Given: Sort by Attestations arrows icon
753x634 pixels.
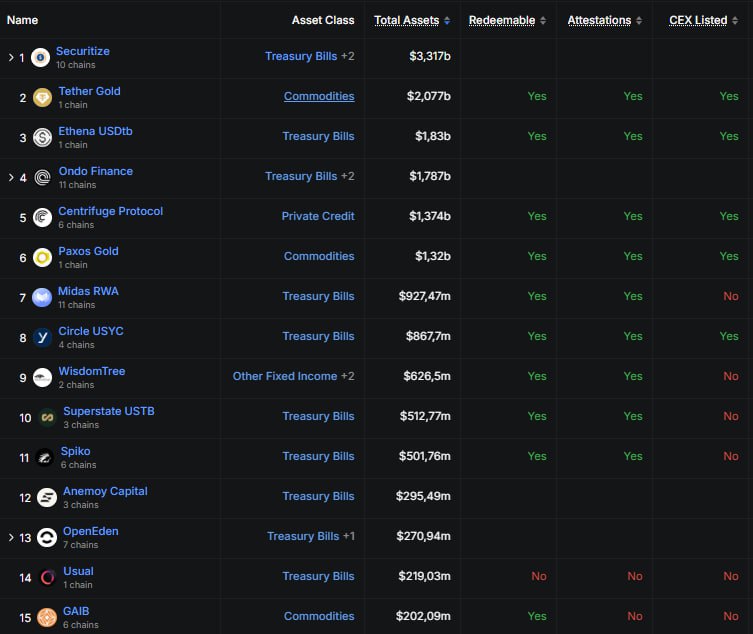Looking at the screenshot, I should coord(639,21).
